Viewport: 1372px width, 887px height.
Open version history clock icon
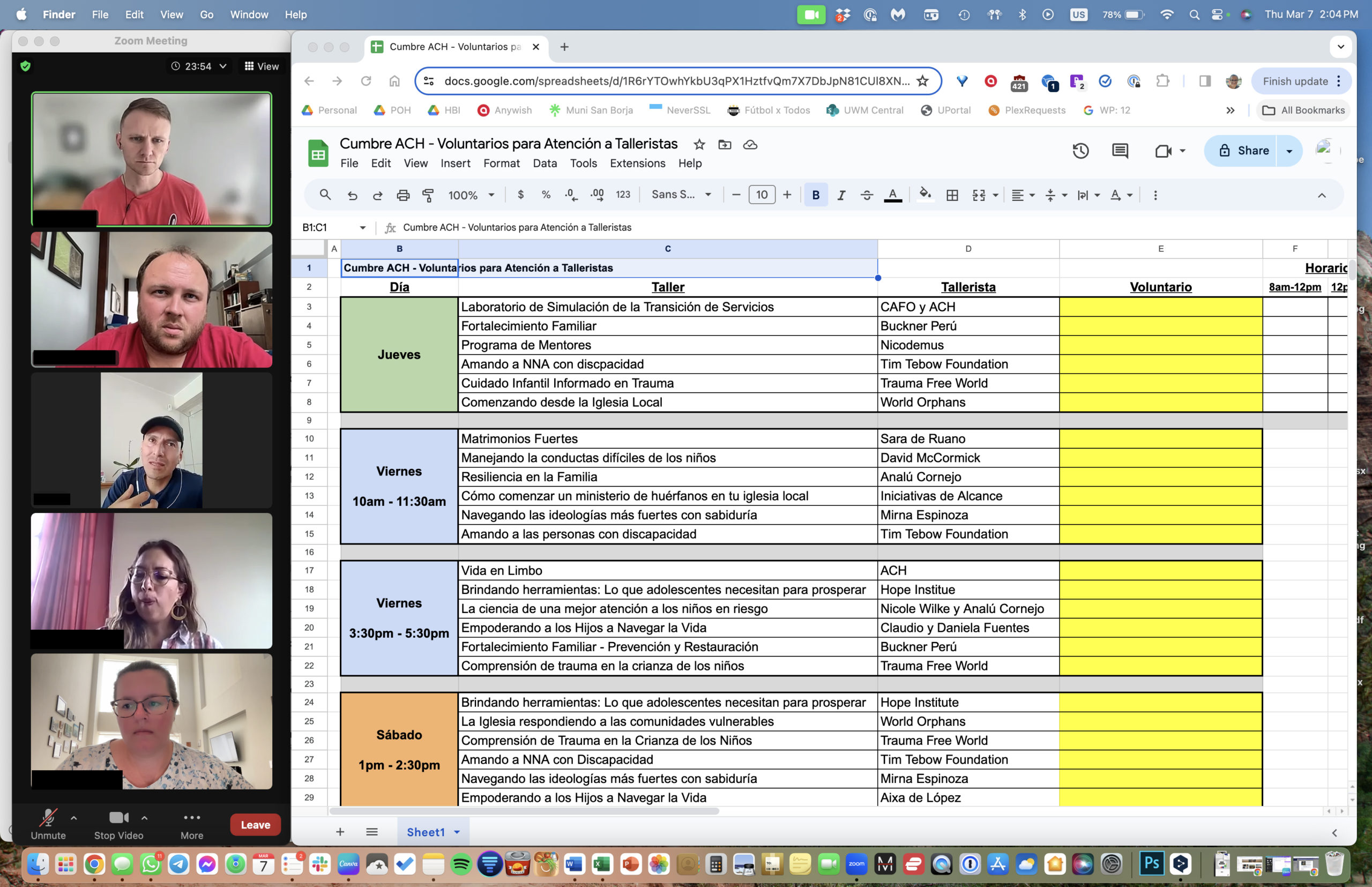(x=1080, y=151)
